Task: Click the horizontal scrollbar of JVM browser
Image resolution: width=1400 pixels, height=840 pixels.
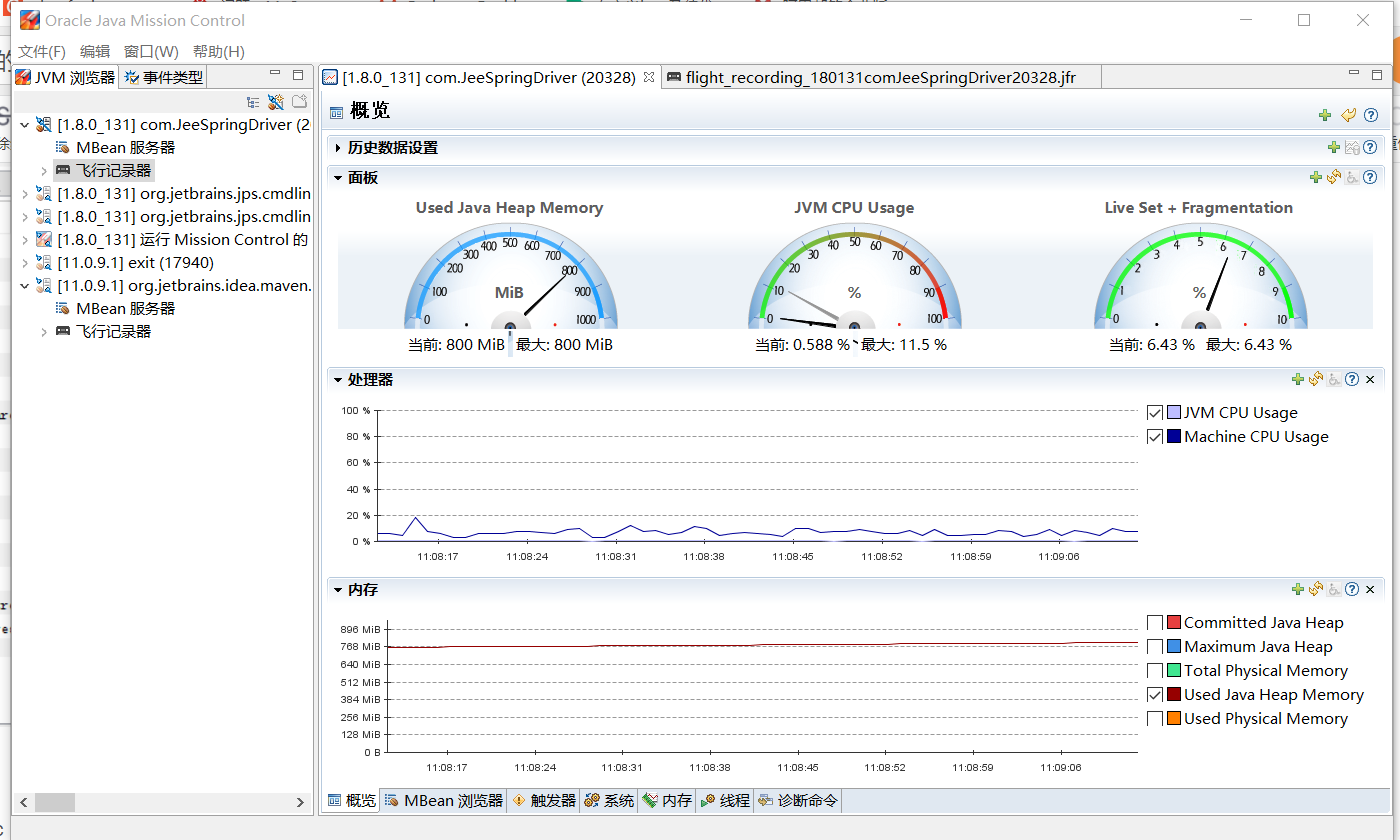Action: [x=55, y=802]
